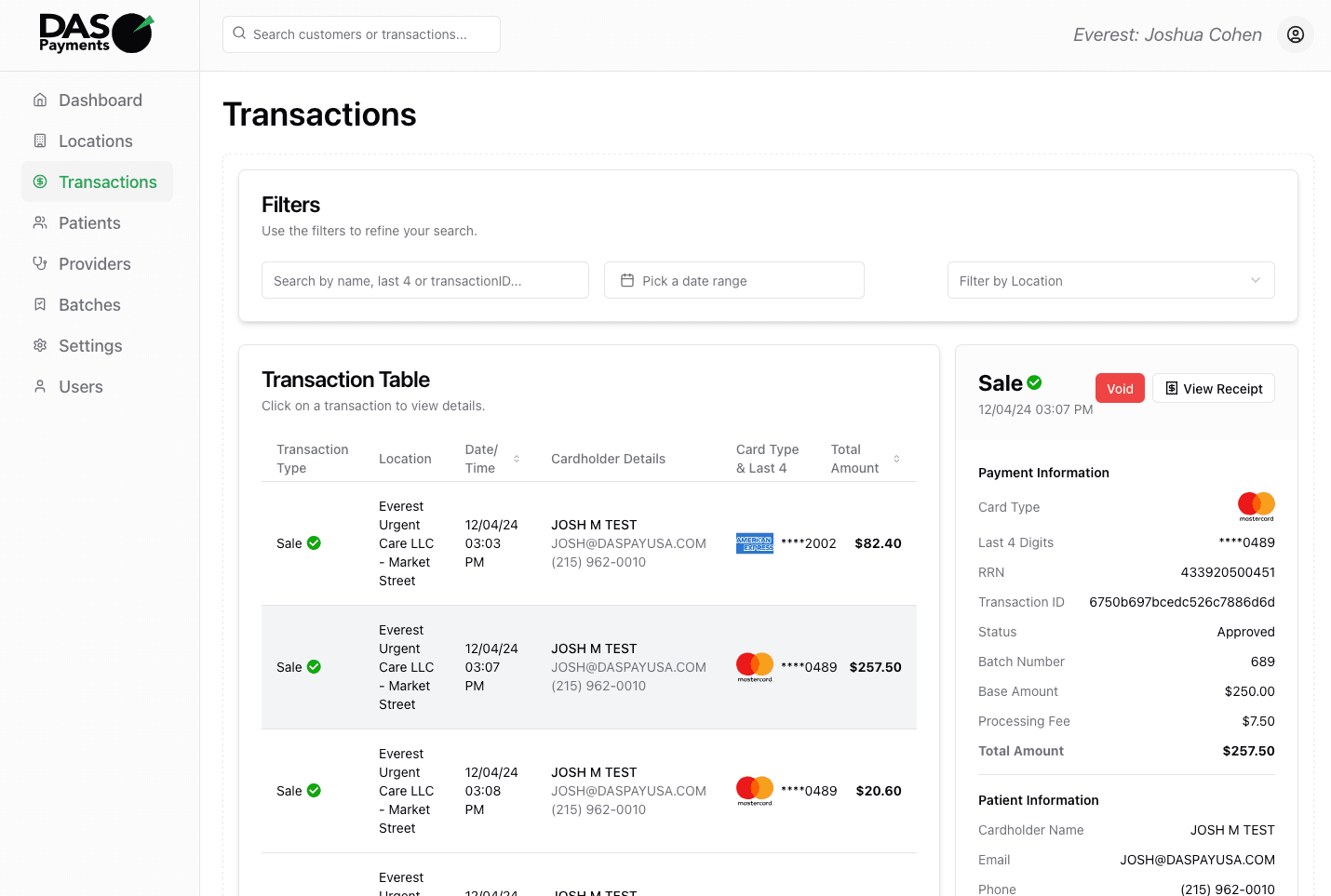
Task: Click the Patients people icon in sidebar
Action: click(40, 222)
